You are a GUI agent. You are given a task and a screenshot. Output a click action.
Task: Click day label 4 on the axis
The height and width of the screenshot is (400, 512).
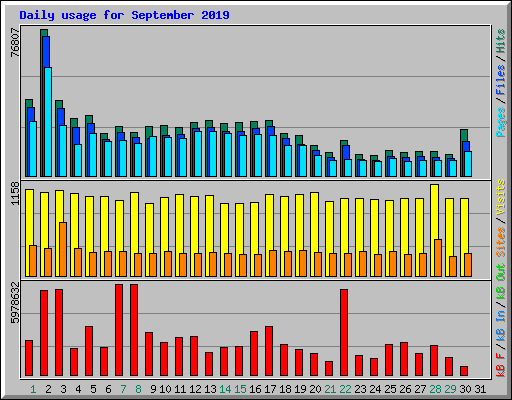[78, 389]
